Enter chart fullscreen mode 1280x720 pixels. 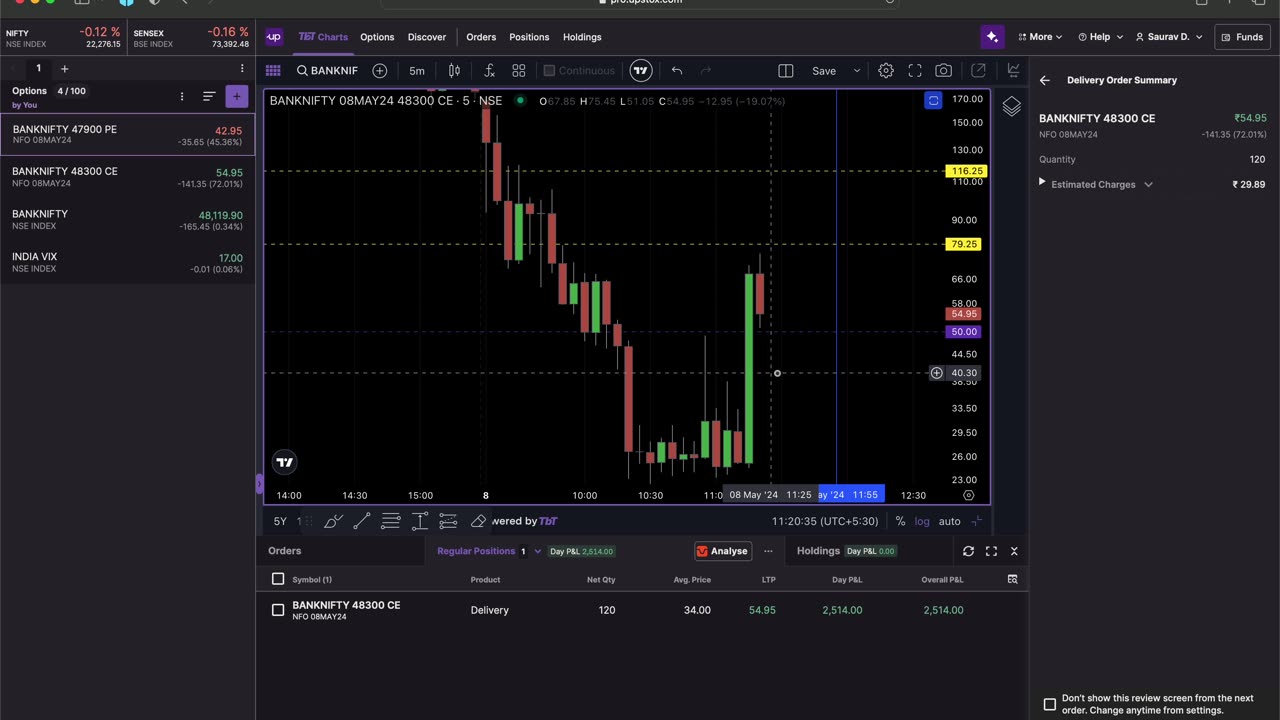[915, 71]
